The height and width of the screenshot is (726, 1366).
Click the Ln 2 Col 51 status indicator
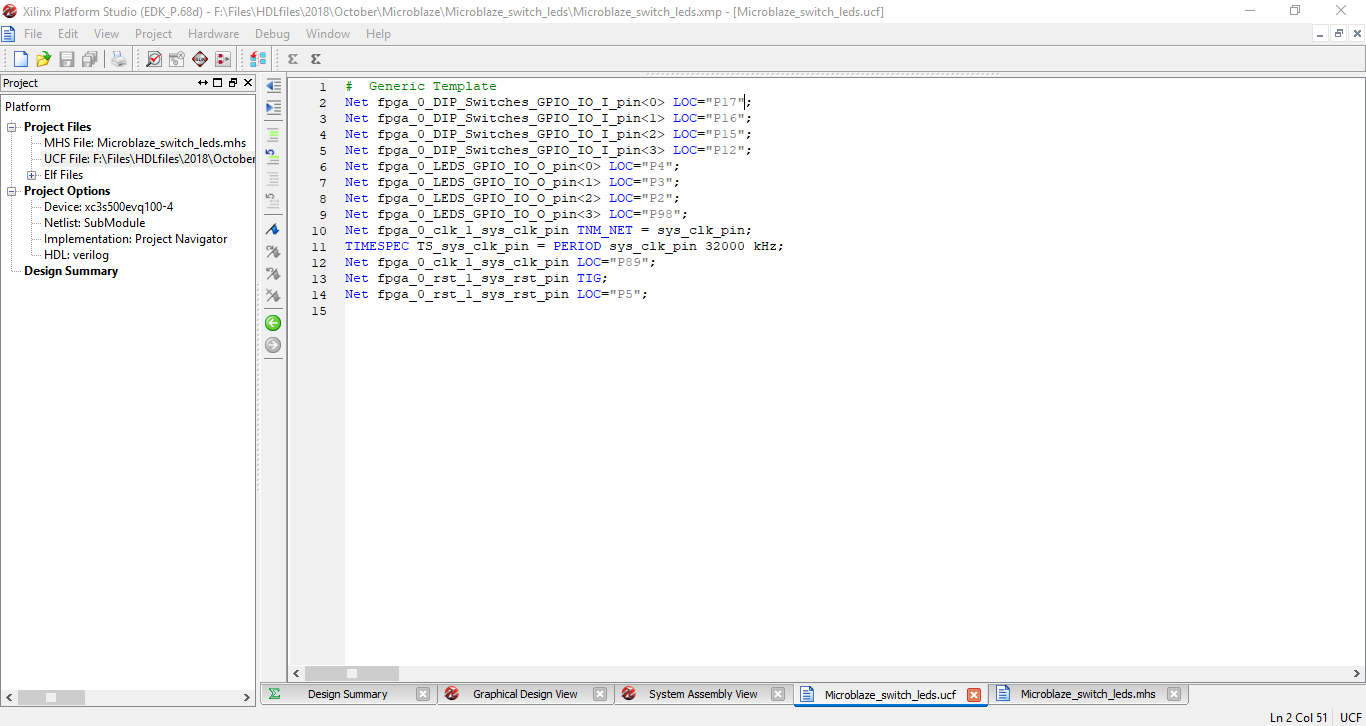click(1299, 717)
